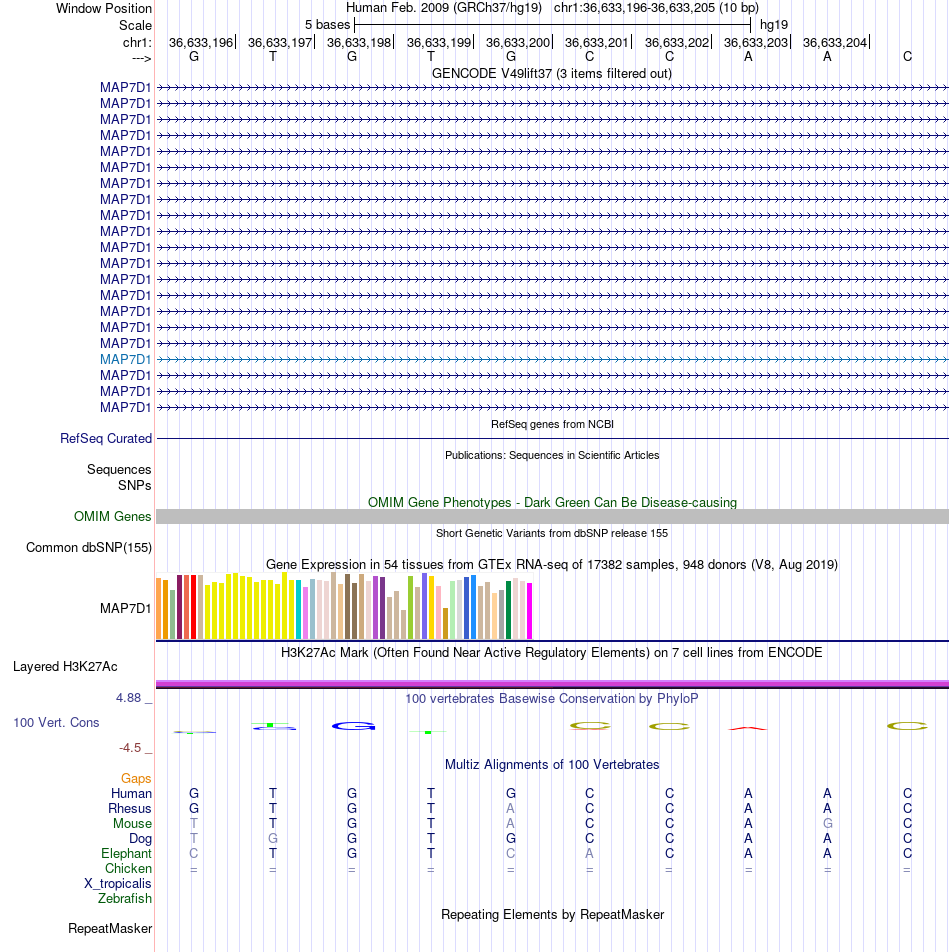The height and width of the screenshot is (952, 950).
Task: Select the Rhesus alignment row label
Action: (x=130, y=809)
